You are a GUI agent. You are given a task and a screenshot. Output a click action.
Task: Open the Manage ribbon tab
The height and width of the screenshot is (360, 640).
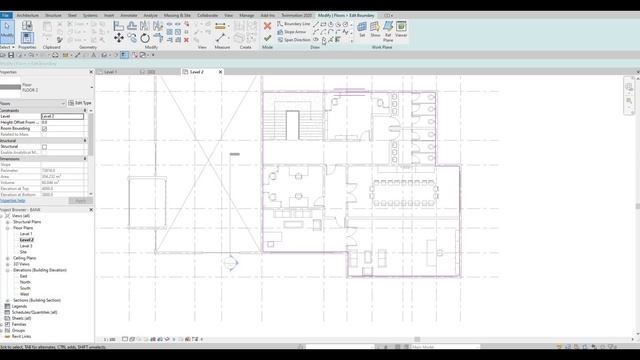point(247,15)
